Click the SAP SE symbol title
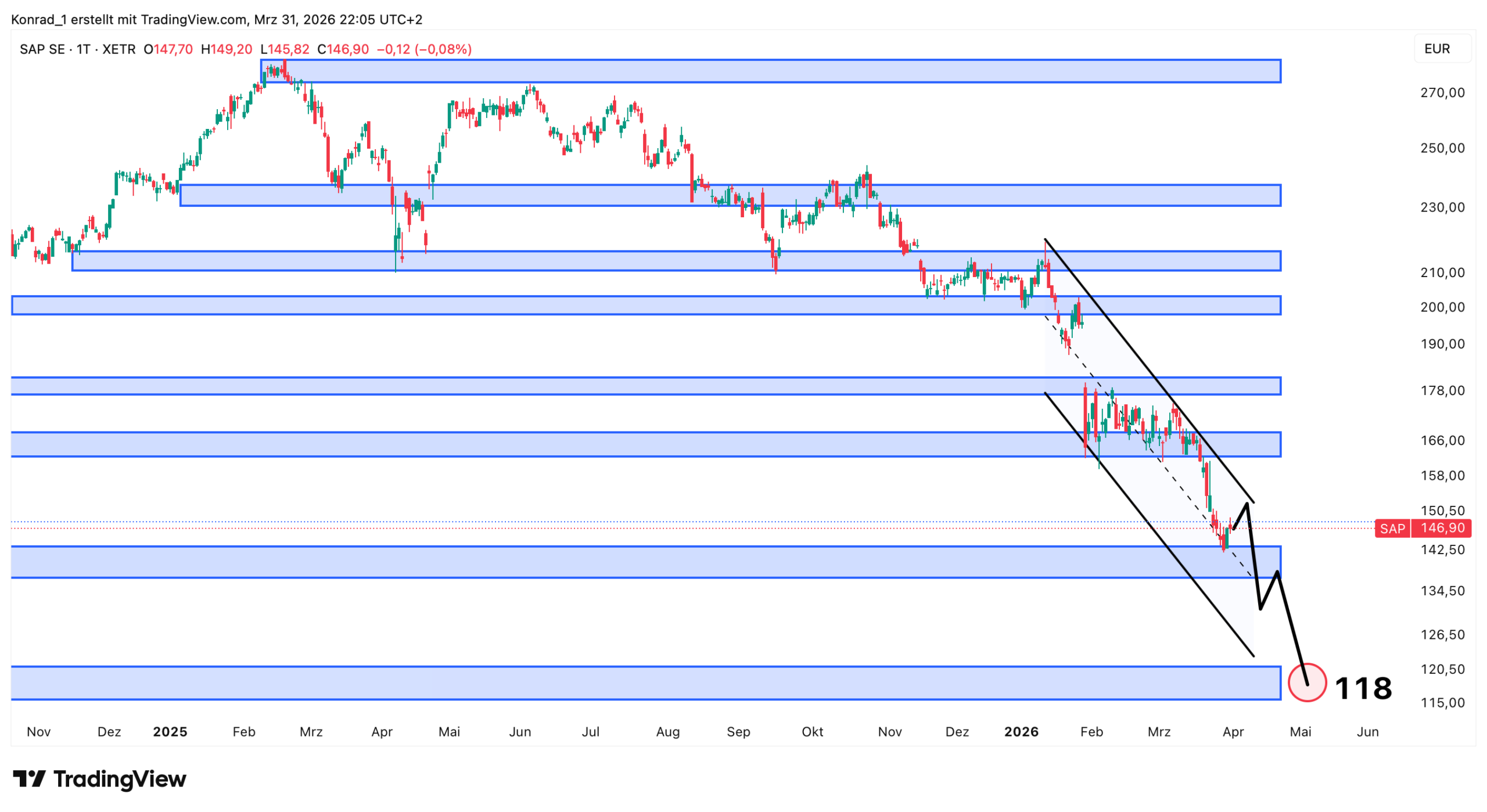Image resolution: width=1487 pixels, height=812 pixels. click(42, 49)
